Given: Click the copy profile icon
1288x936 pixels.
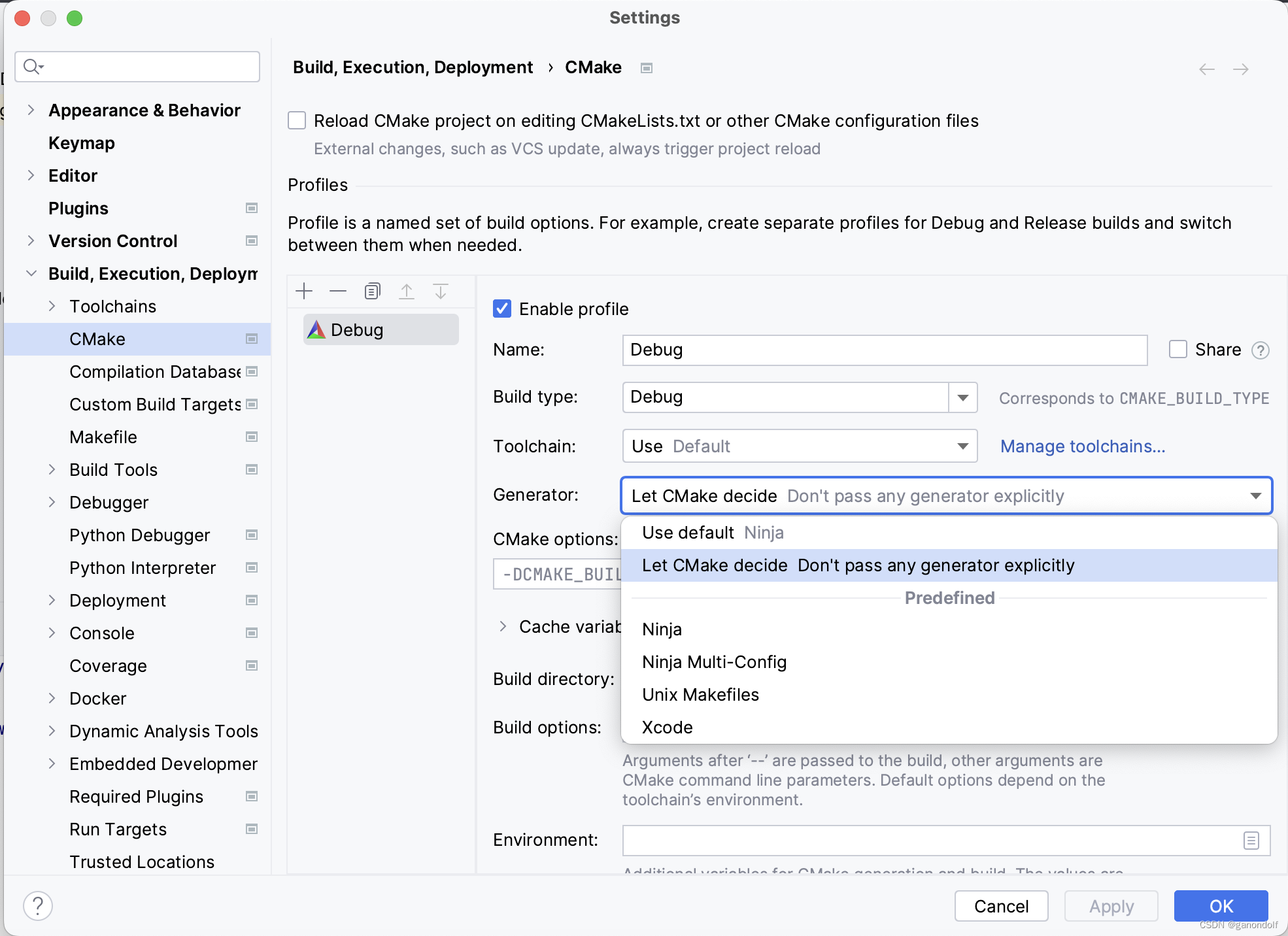Looking at the screenshot, I should click(372, 292).
